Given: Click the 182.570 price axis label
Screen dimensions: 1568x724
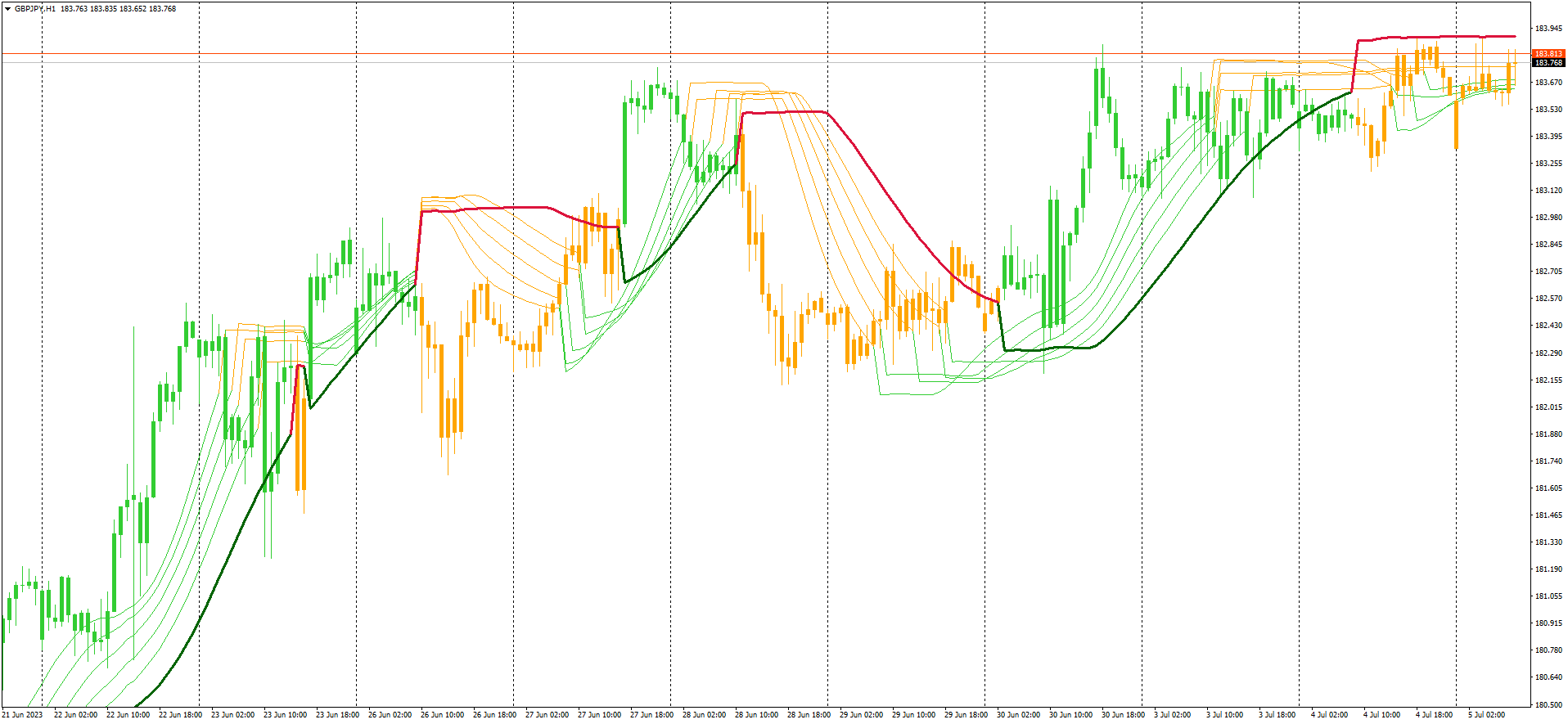Looking at the screenshot, I should [x=1548, y=299].
